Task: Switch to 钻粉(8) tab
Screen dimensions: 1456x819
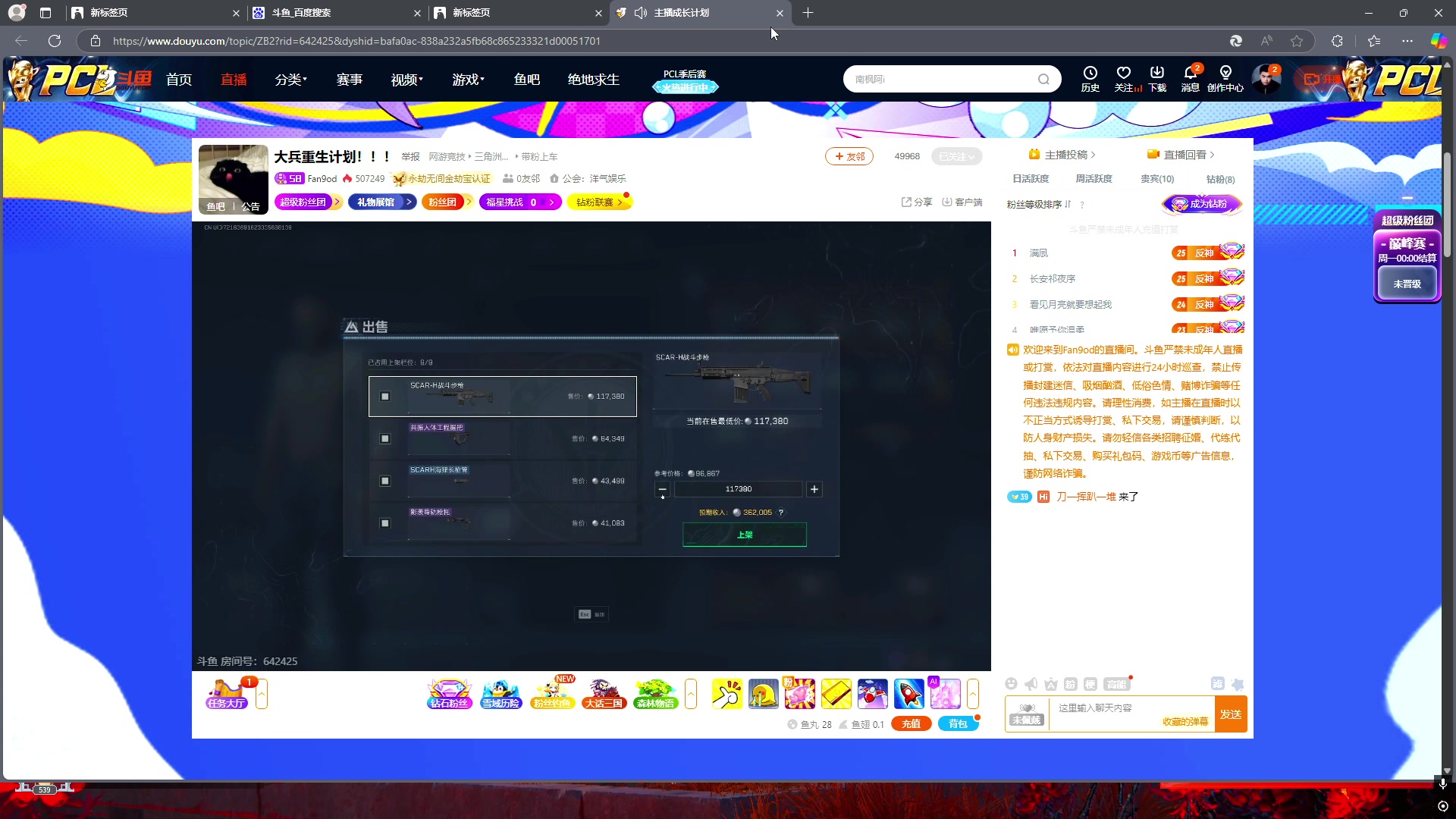Action: point(1220,180)
